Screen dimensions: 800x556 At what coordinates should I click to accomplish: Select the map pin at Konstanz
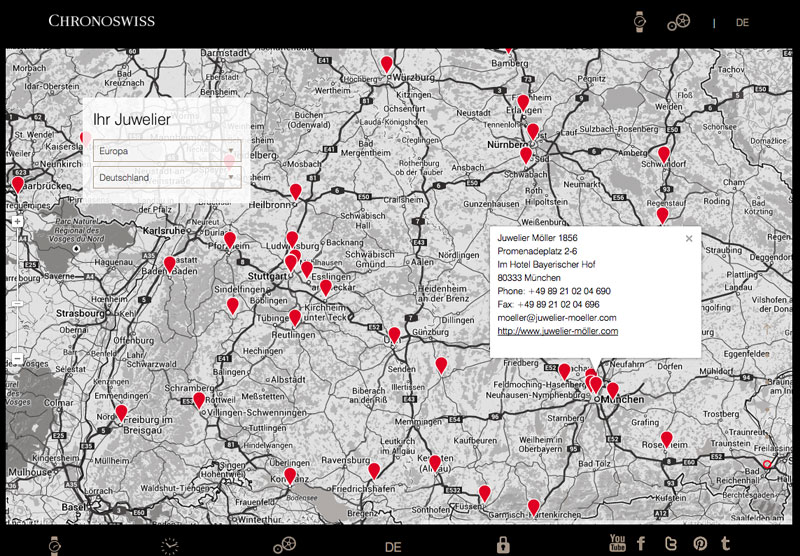coord(290,475)
